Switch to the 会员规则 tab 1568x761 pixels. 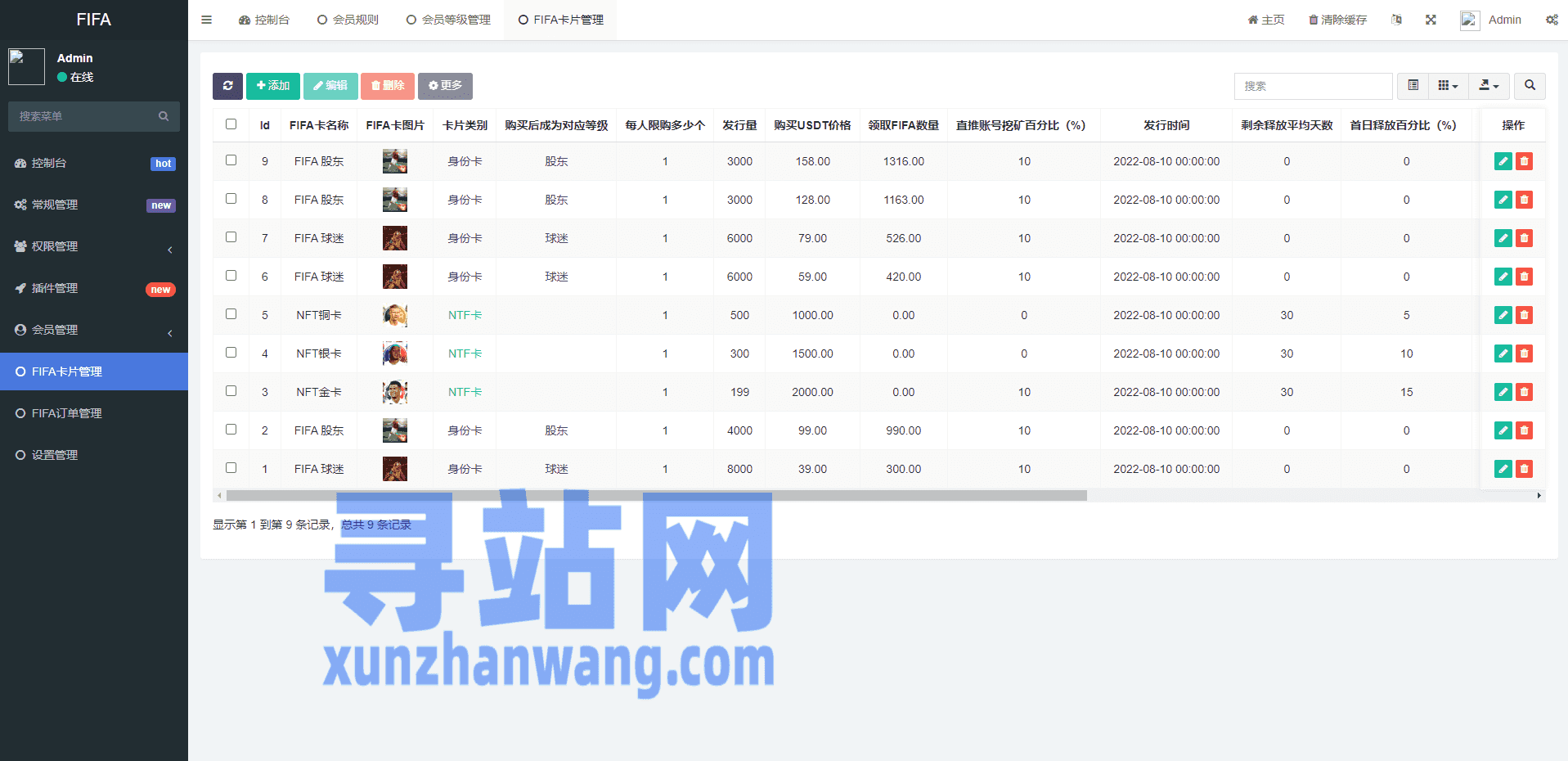(x=348, y=20)
